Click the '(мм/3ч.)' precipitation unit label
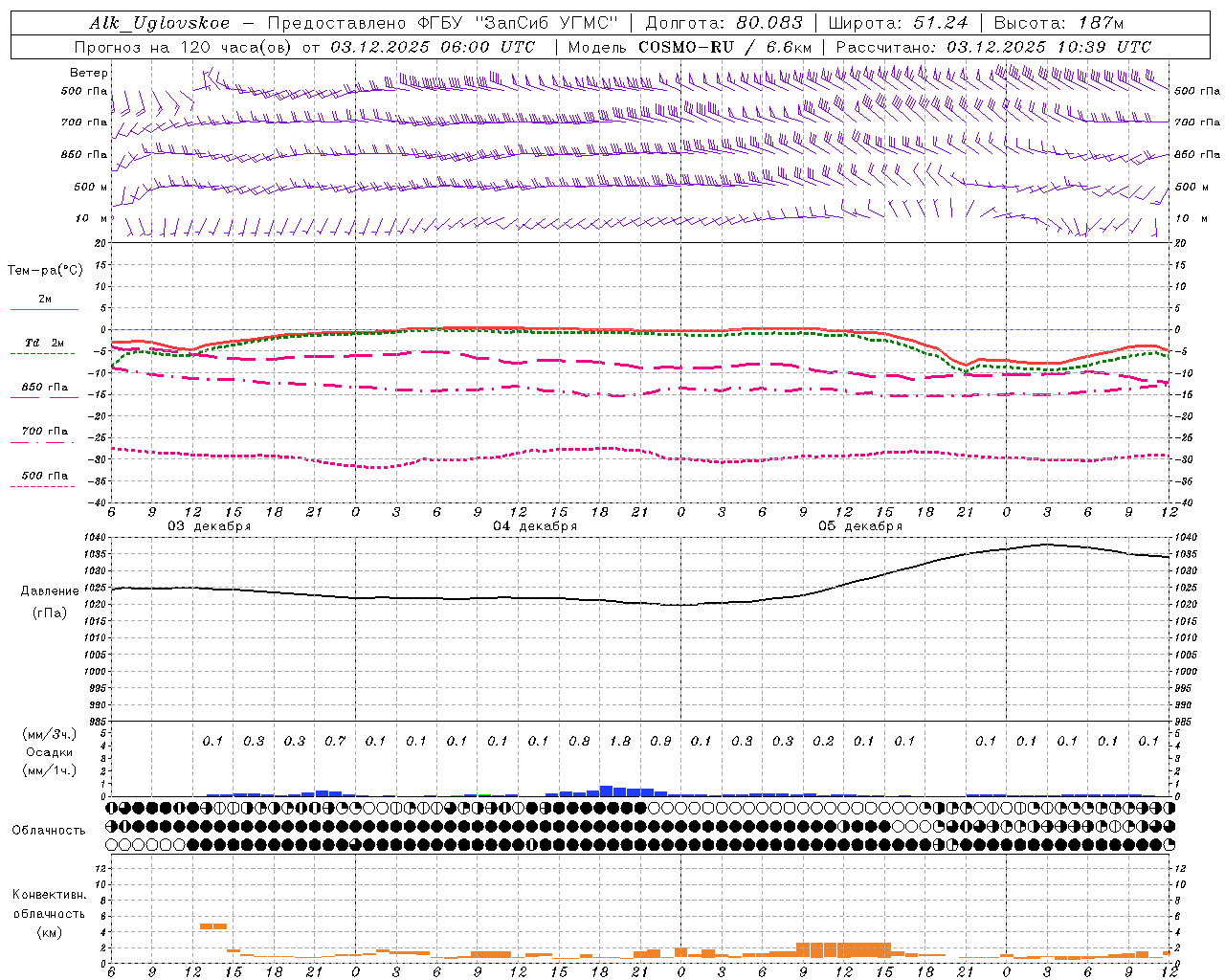Viewport: 1225px width, 980px height. click(50, 734)
